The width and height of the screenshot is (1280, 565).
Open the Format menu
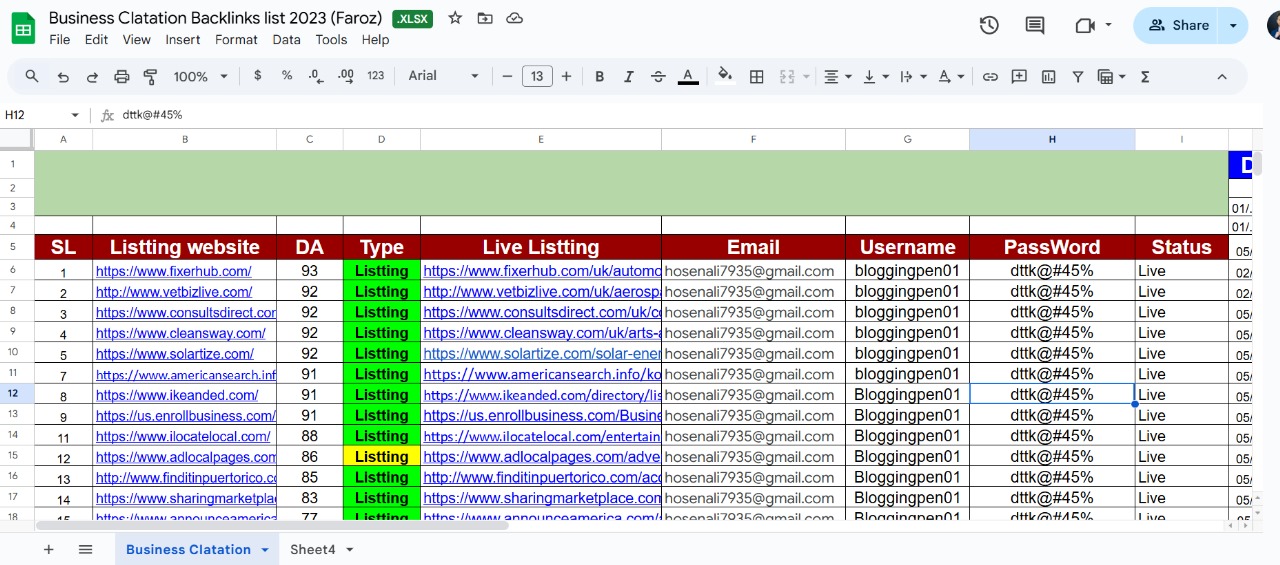(x=236, y=40)
